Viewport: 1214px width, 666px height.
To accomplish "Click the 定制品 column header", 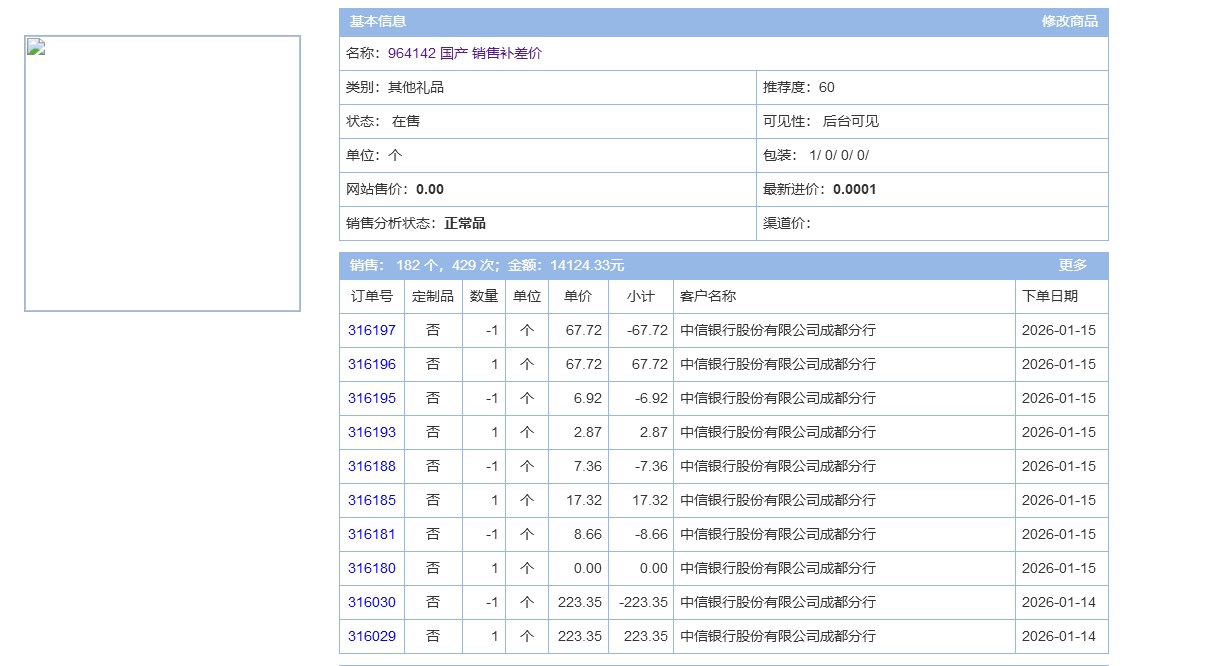I will [433, 297].
